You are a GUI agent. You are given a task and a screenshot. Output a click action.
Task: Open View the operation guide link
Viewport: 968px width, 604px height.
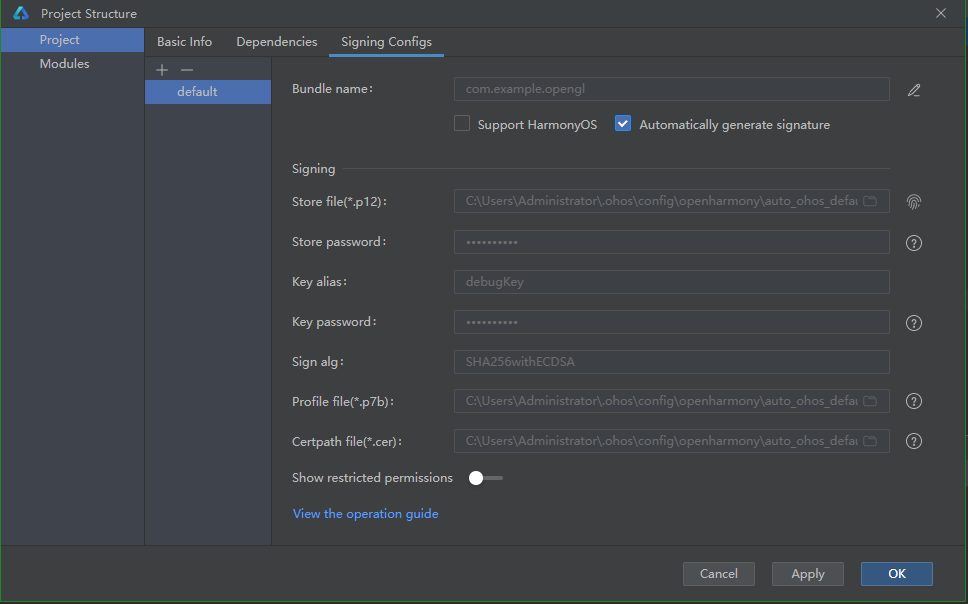pos(365,514)
